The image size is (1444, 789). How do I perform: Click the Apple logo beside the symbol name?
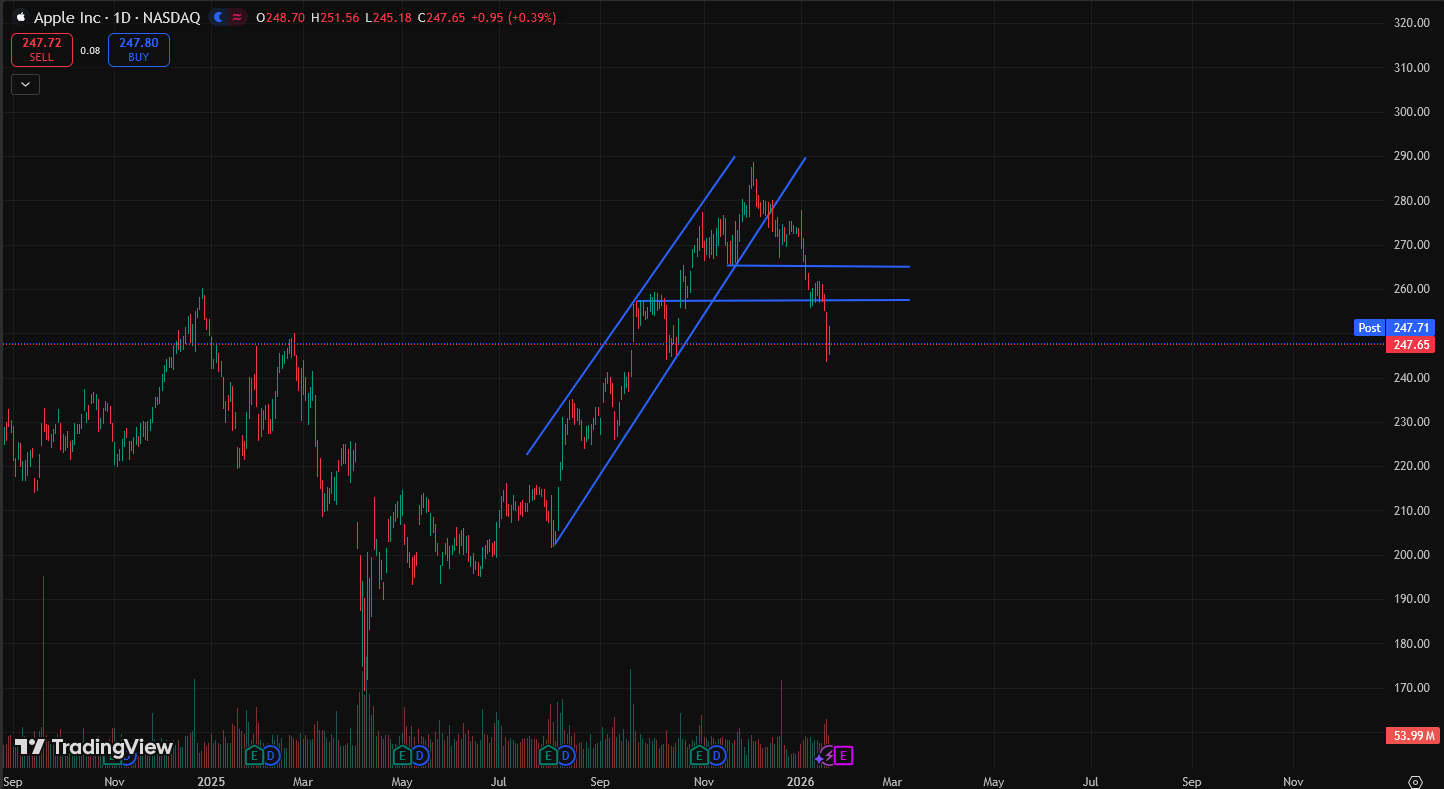(x=21, y=17)
